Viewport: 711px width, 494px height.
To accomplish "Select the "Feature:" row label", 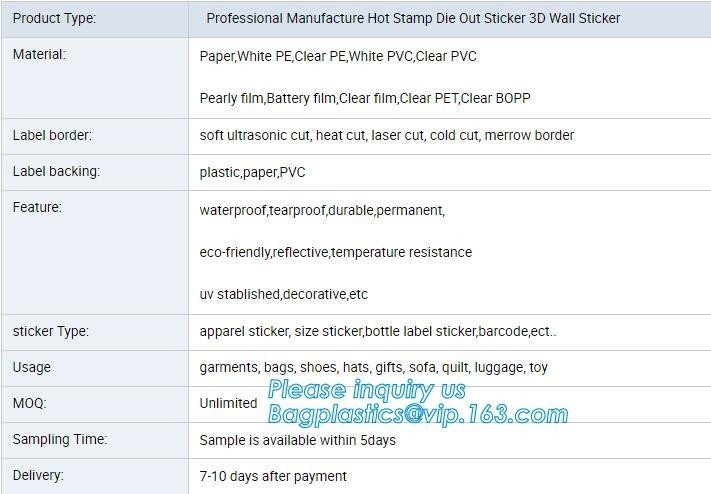I will (x=37, y=207).
